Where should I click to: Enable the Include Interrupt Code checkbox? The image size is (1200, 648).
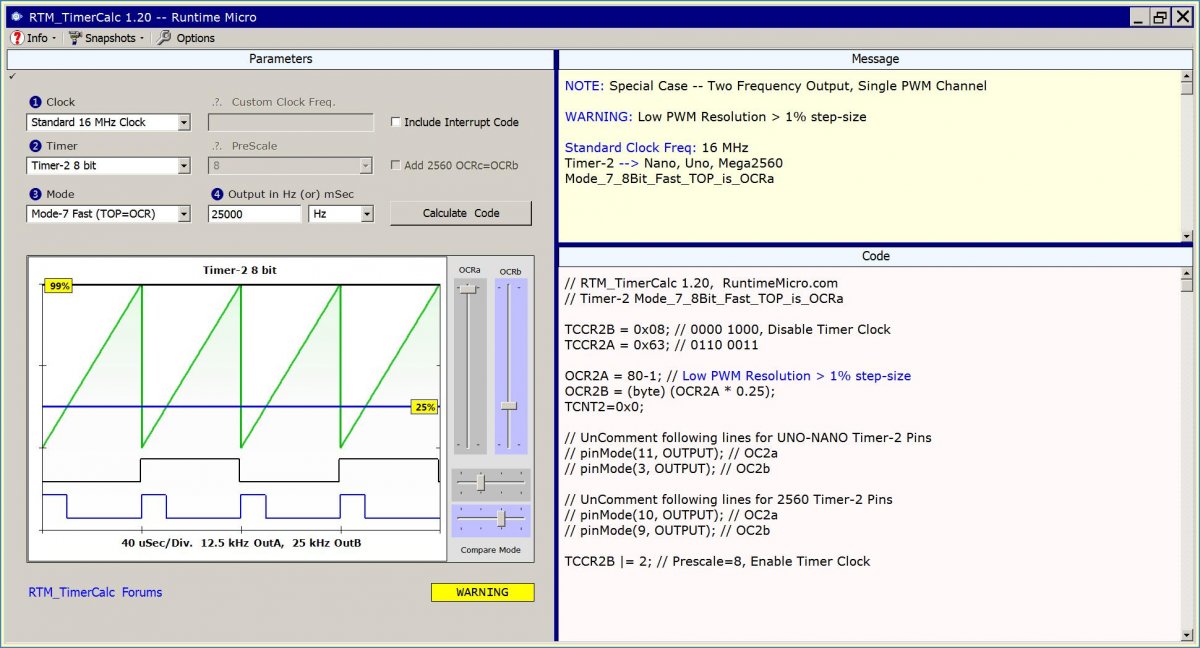coord(396,122)
